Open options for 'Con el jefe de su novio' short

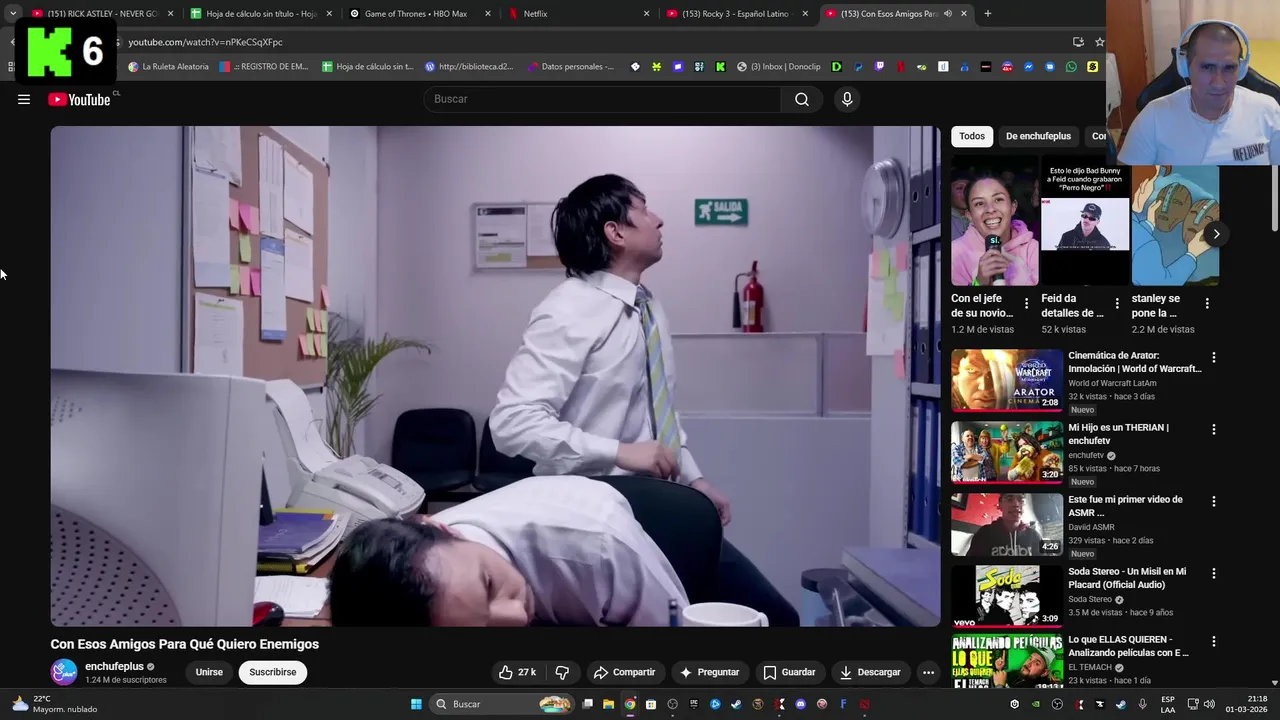[1026, 303]
